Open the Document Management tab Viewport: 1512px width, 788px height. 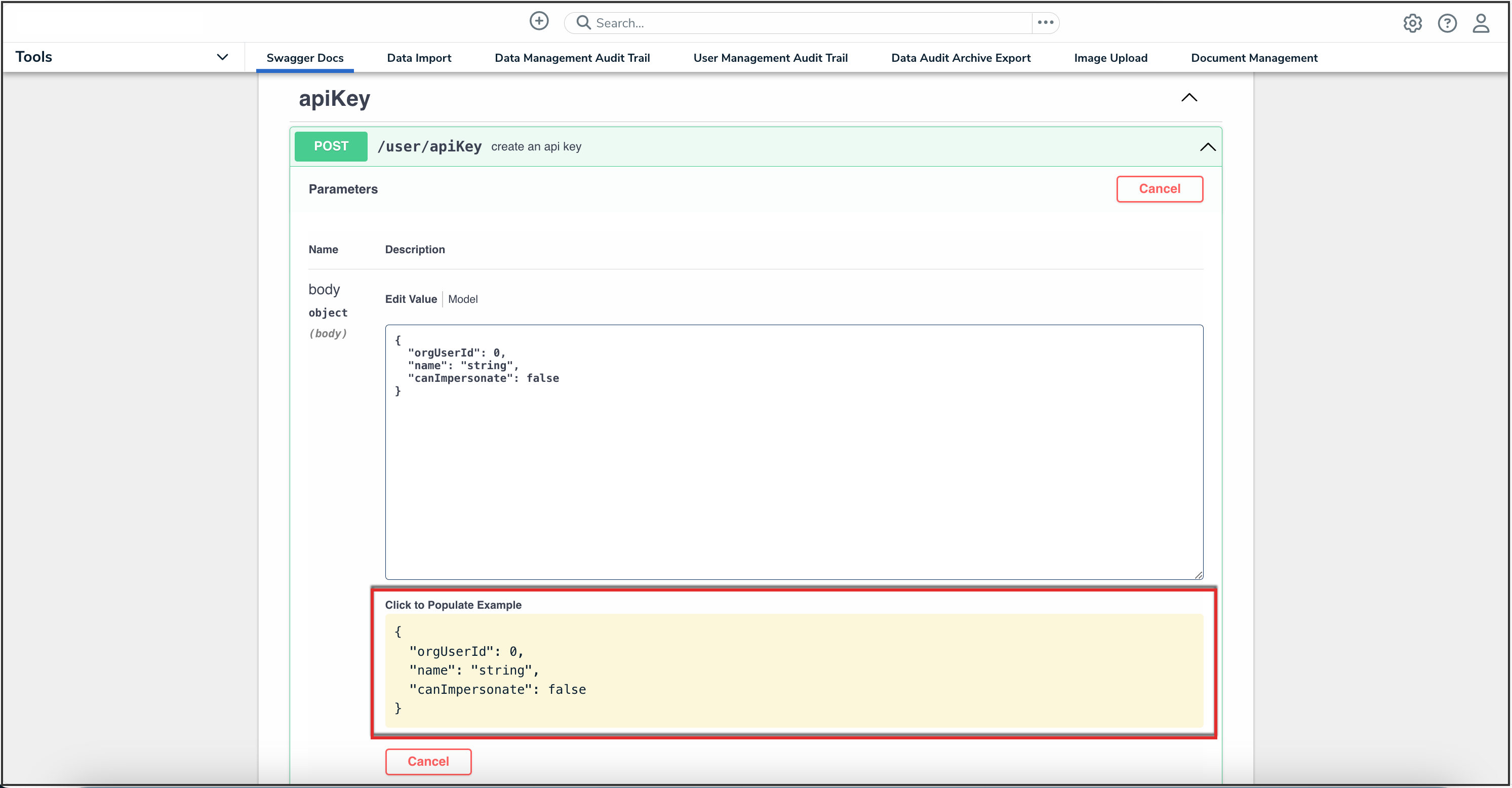1254,58
